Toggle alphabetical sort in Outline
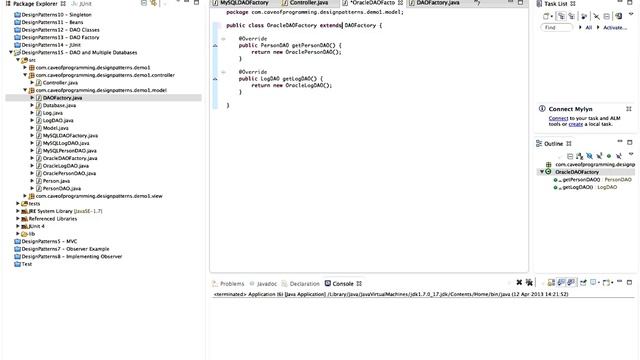This screenshot has width=640, height=360. point(580,156)
